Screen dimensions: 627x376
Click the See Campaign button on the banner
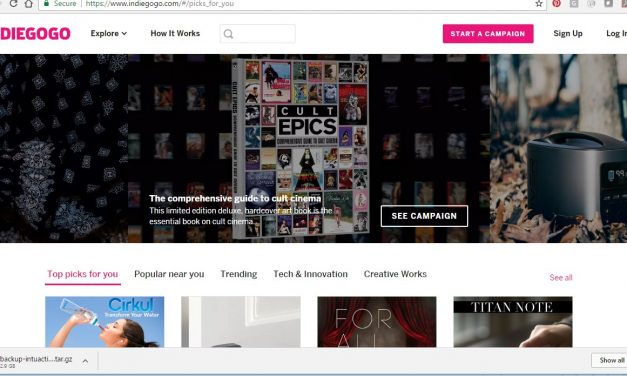[424, 216]
